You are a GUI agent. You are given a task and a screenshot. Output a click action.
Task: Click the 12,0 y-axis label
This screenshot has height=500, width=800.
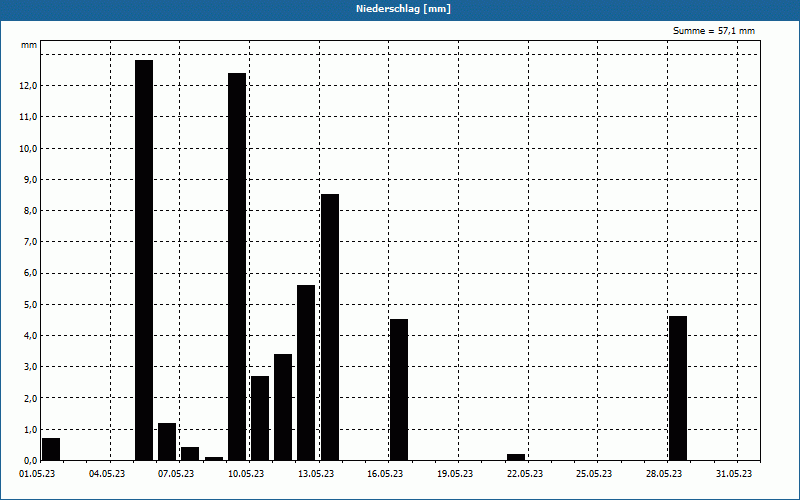29,86
